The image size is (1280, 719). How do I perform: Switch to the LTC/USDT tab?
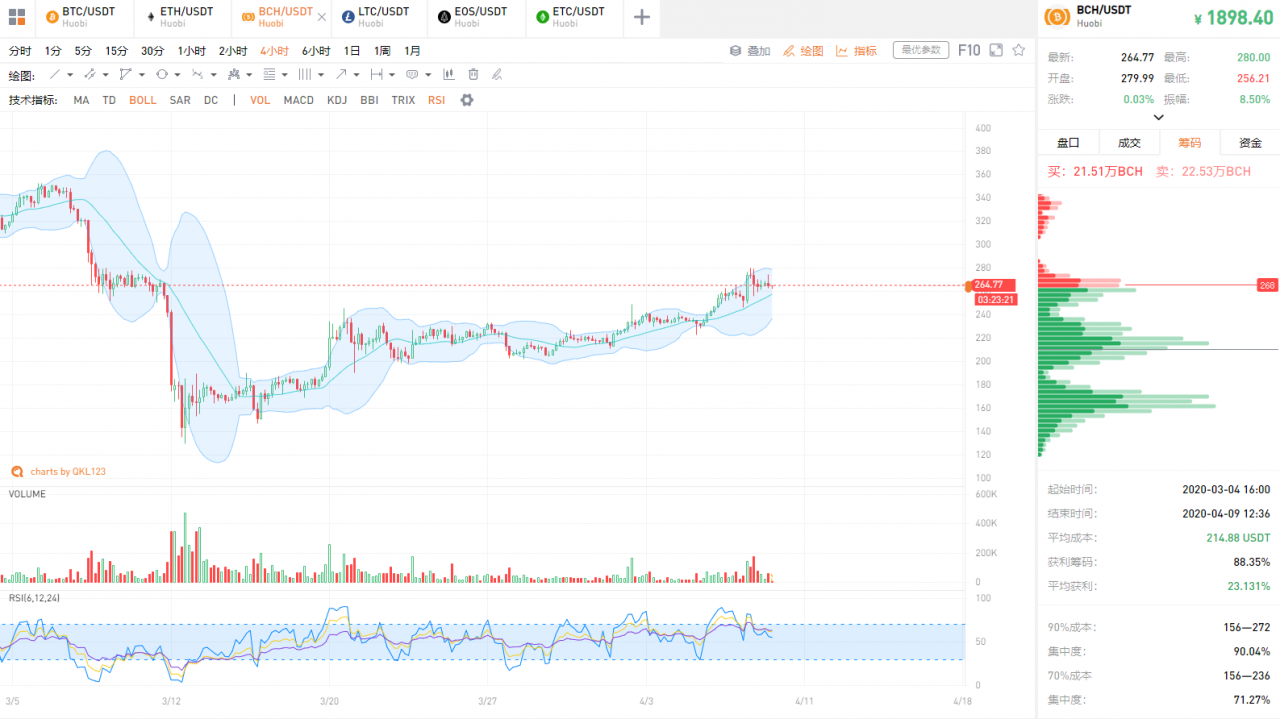coord(378,17)
